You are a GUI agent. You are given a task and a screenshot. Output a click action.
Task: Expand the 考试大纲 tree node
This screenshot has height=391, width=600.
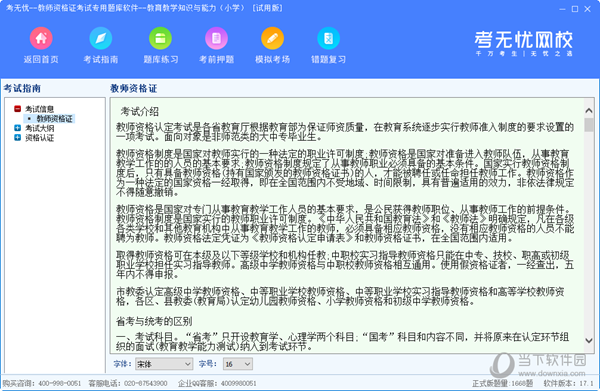point(17,128)
